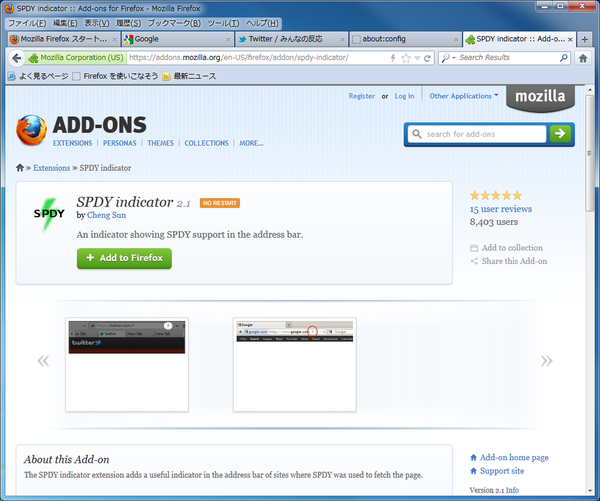Viewport: 600px width, 501px height.
Task: Click the Firefox logo beside ADD-ONS
Action: [x=31, y=130]
